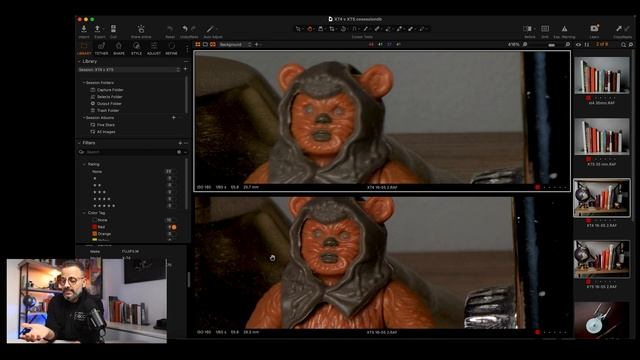Select the Crop cursor tool
The height and width of the screenshot is (360, 640).
(x=332, y=29)
